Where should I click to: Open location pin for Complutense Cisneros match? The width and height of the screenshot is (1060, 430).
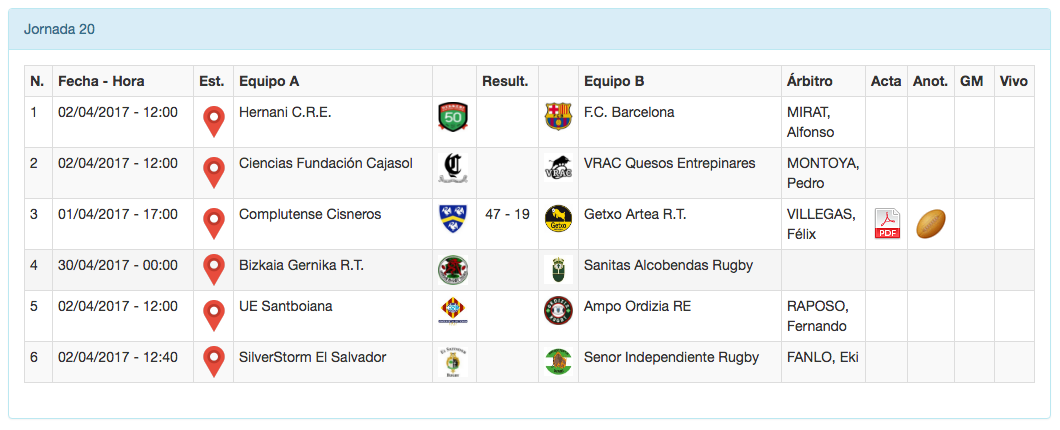(213, 223)
